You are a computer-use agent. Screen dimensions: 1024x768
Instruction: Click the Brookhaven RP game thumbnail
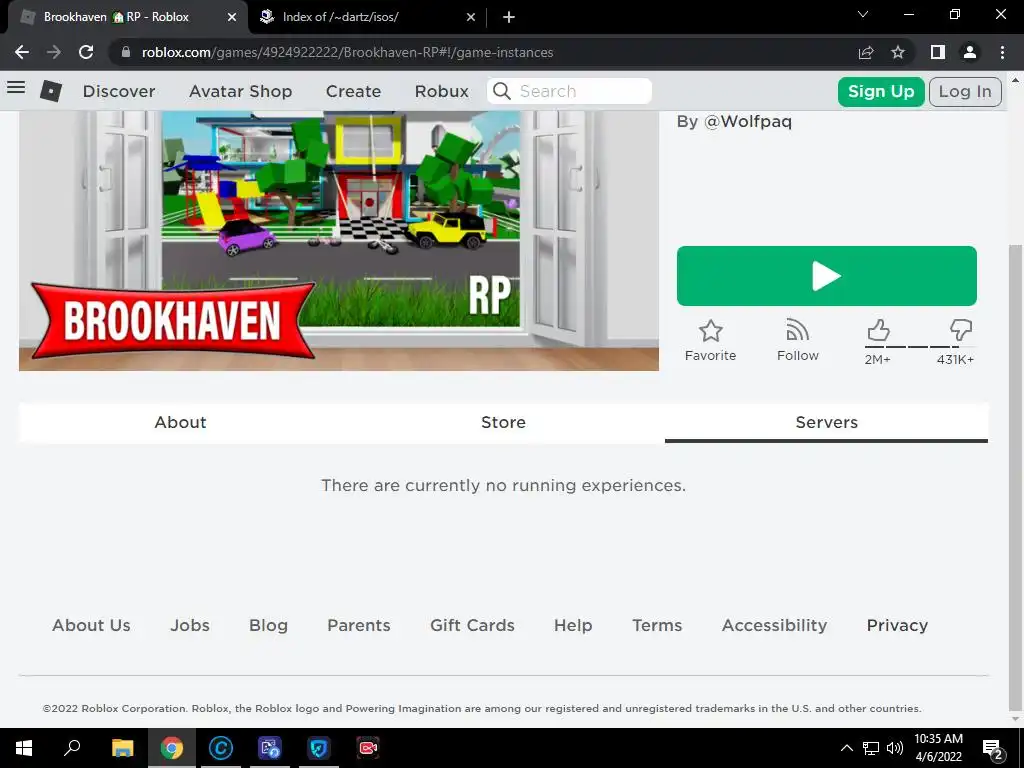(x=339, y=240)
